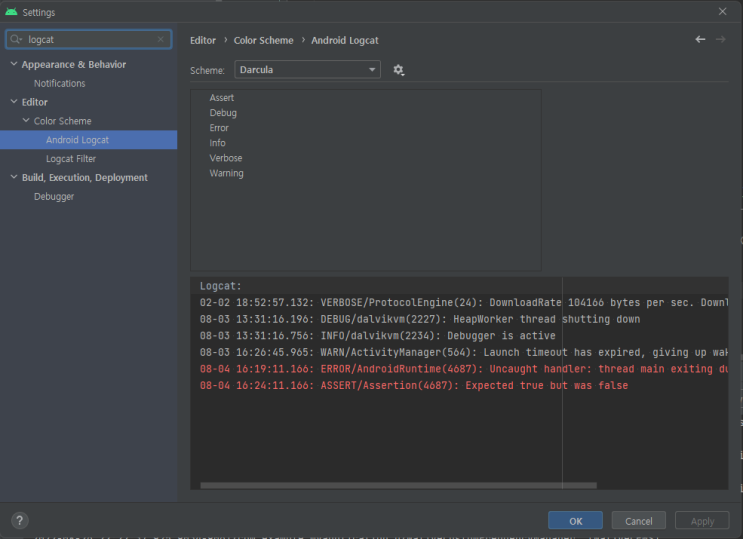Viewport: 743px width, 539px height.
Task: Click Android Logcat in the breadcrumb
Action: (x=344, y=40)
